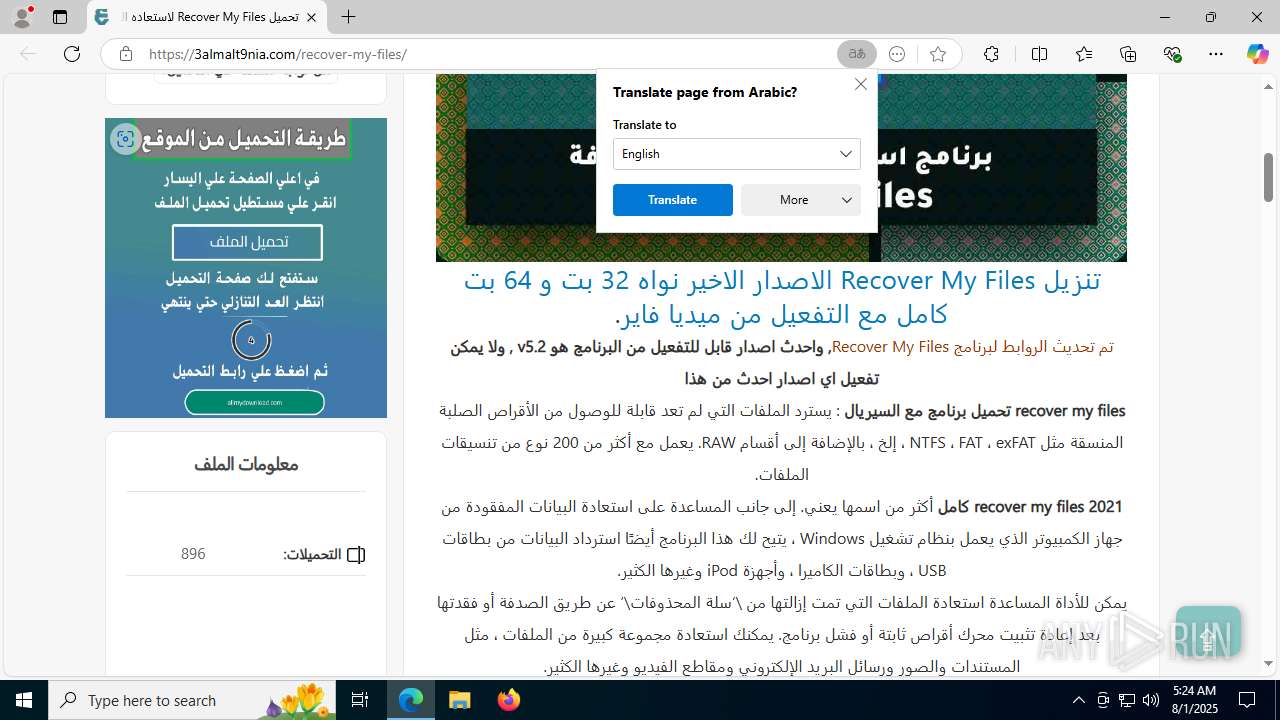The width and height of the screenshot is (1280, 720).
Task: Toggle split screen view
Action: (x=1039, y=54)
